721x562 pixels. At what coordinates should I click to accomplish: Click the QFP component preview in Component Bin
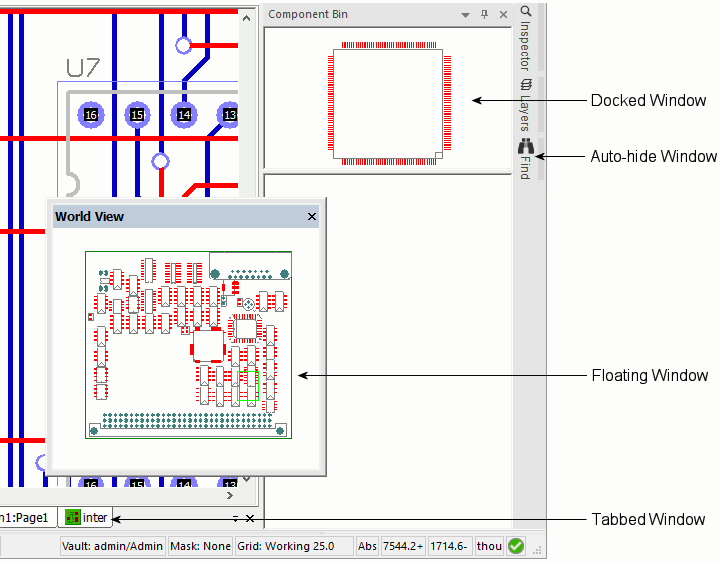click(x=389, y=100)
